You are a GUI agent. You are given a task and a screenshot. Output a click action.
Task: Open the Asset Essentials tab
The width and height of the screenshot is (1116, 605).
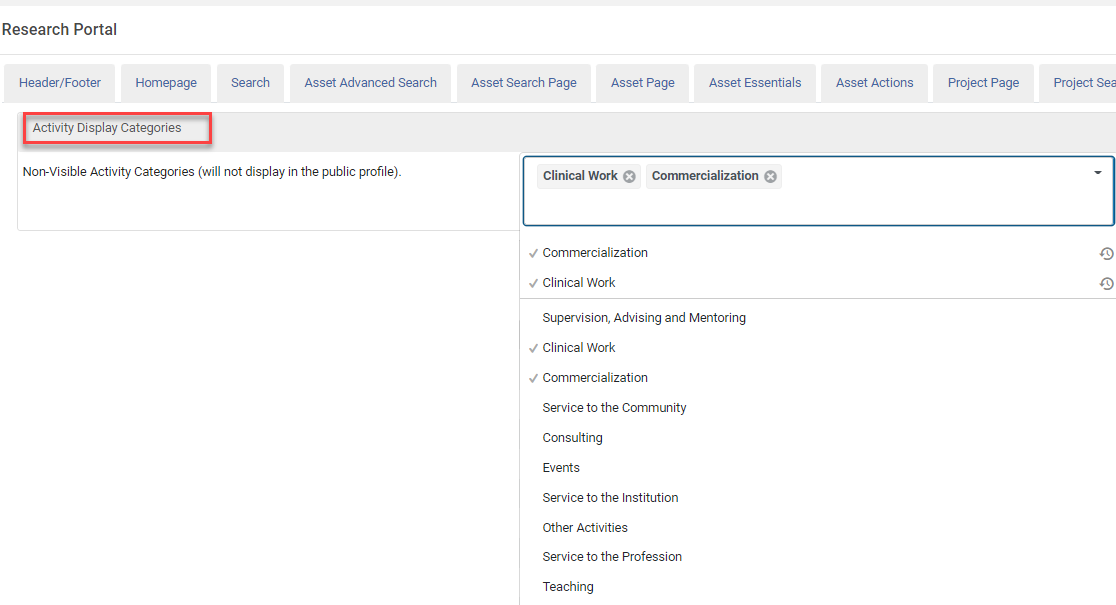(755, 83)
